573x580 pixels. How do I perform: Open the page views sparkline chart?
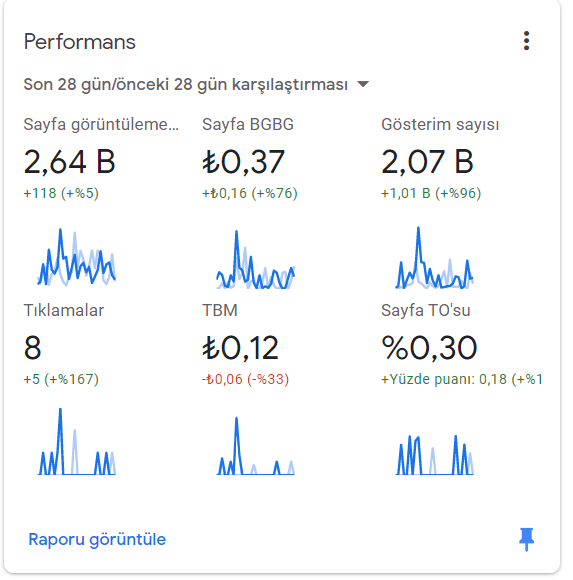pyautogui.click(x=77, y=257)
